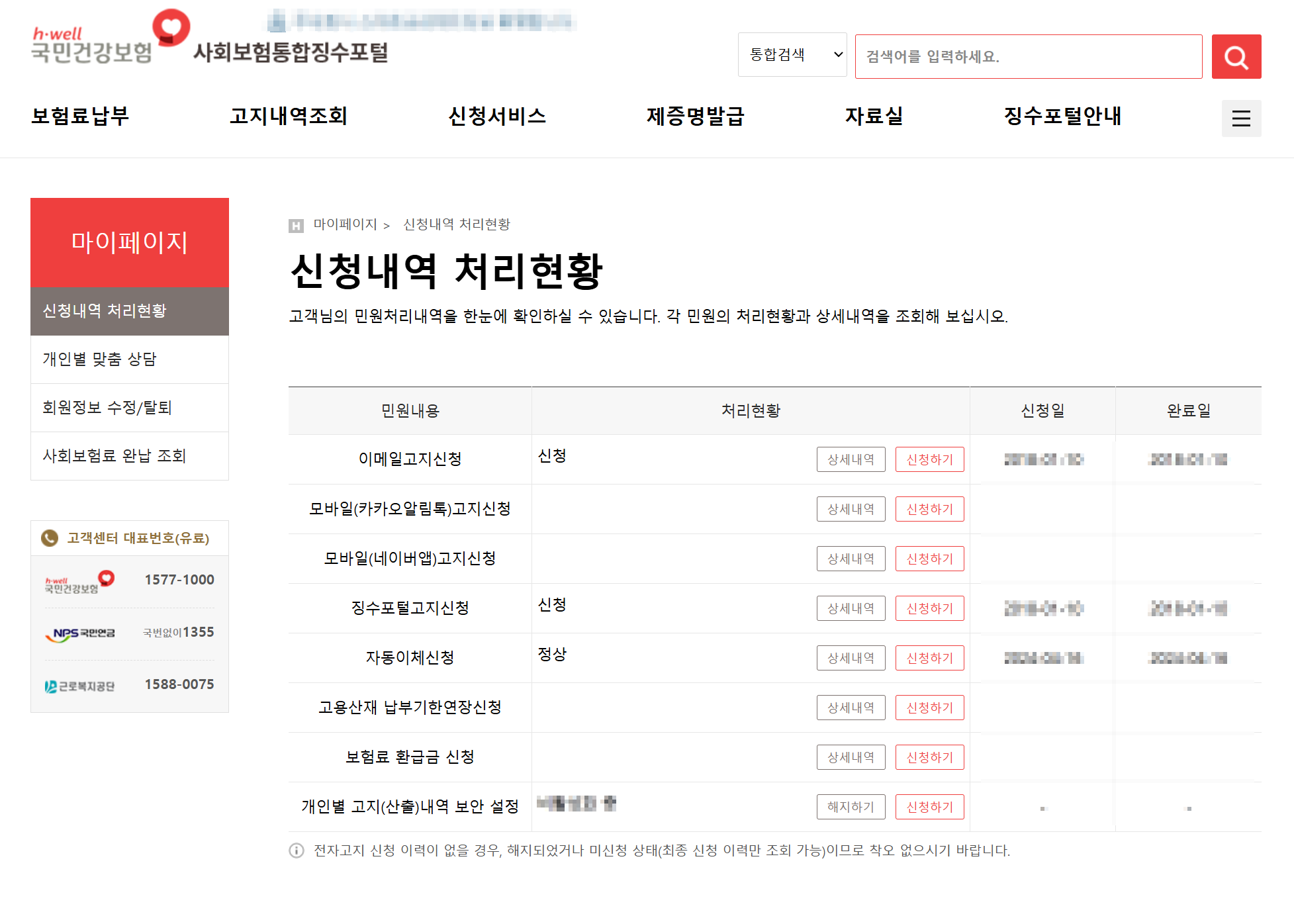Click the red search magnifier button
Image resolution: width=1294 pixels, height=924 pixels.
point(1236,57)
